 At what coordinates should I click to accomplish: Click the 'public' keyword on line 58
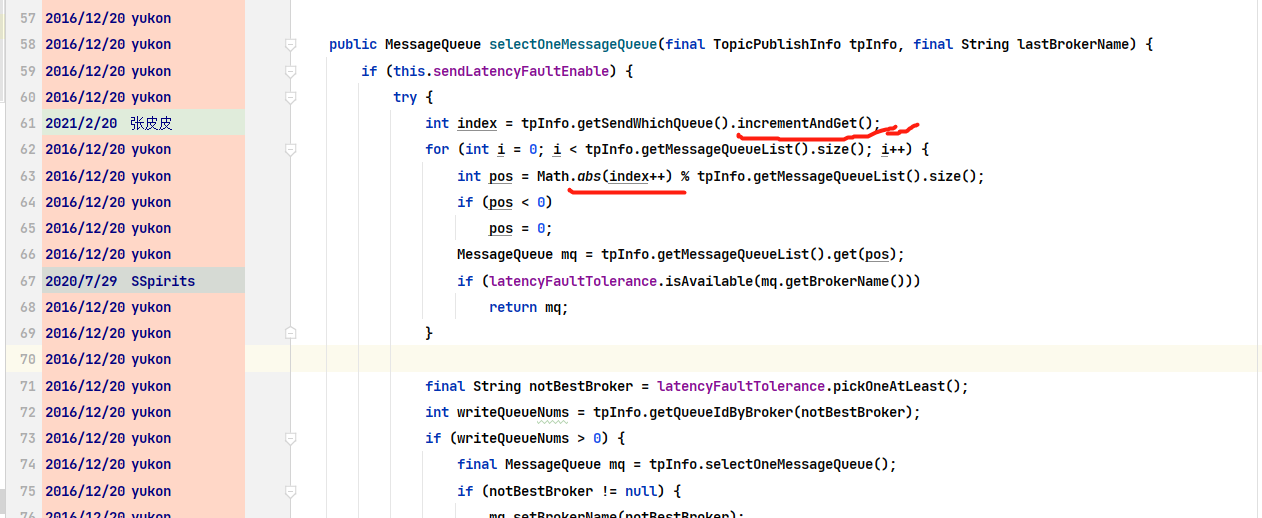click(x=353, y=45)
